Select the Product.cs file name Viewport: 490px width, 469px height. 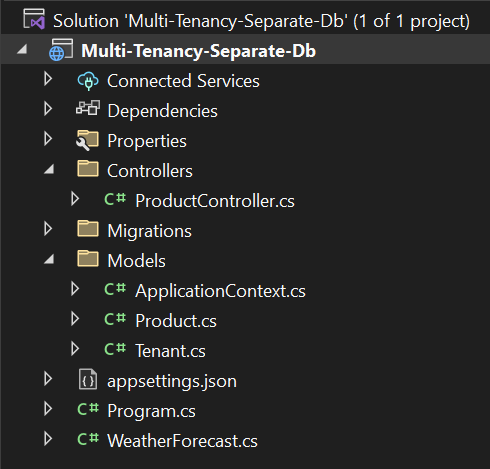click(176, 321)
